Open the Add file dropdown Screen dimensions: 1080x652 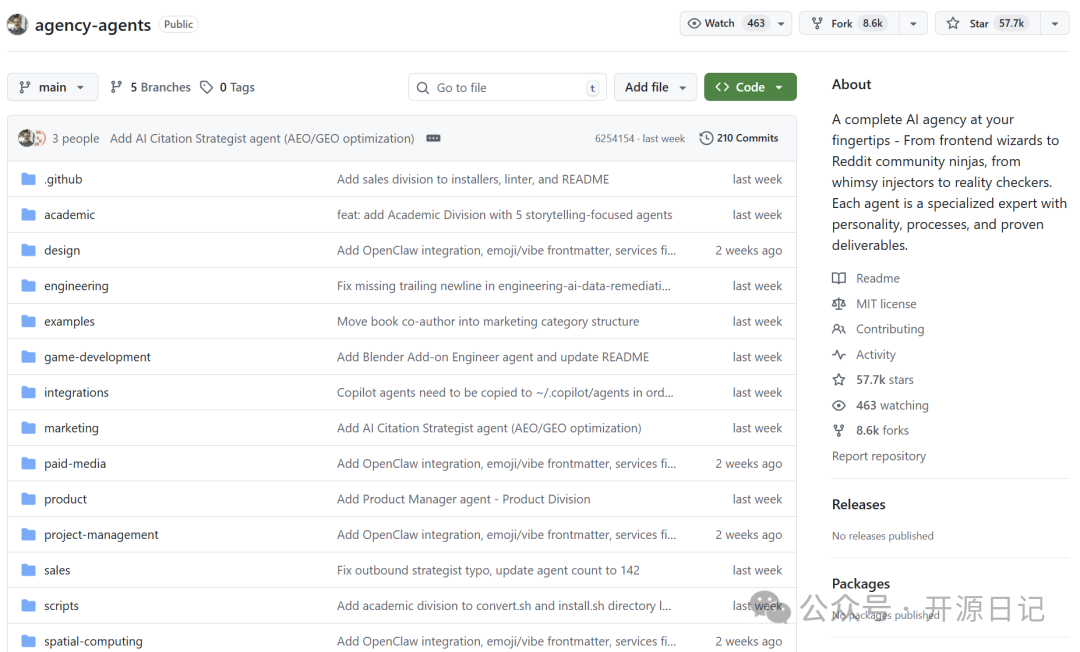[x=655, y=87]
